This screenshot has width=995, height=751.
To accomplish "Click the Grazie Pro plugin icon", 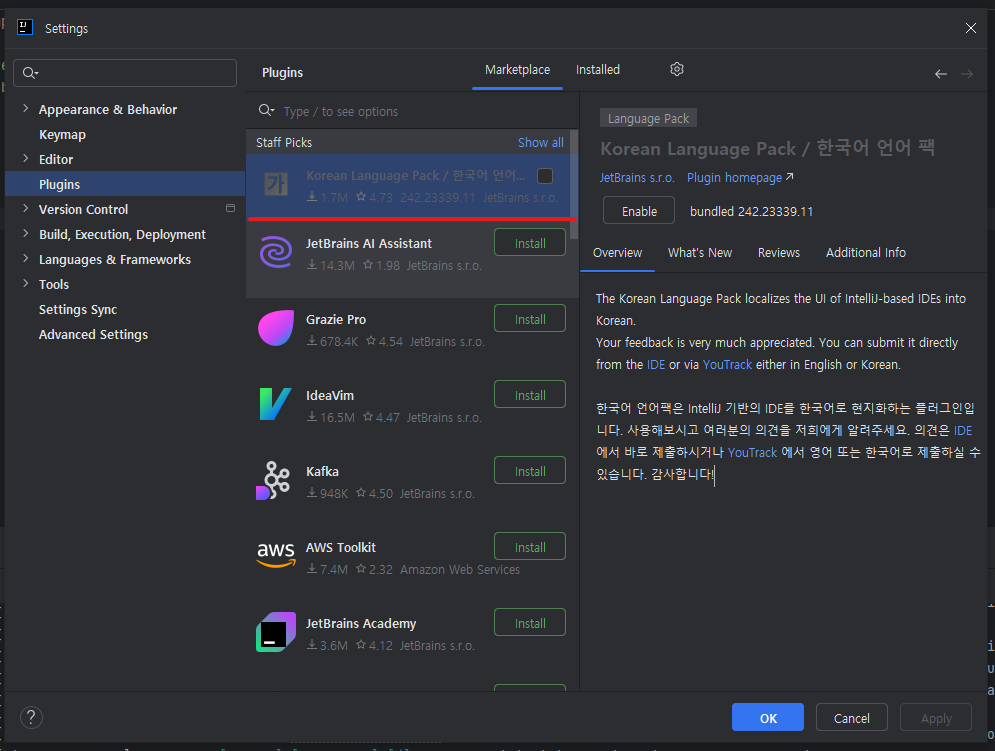I will coord(276,328).
